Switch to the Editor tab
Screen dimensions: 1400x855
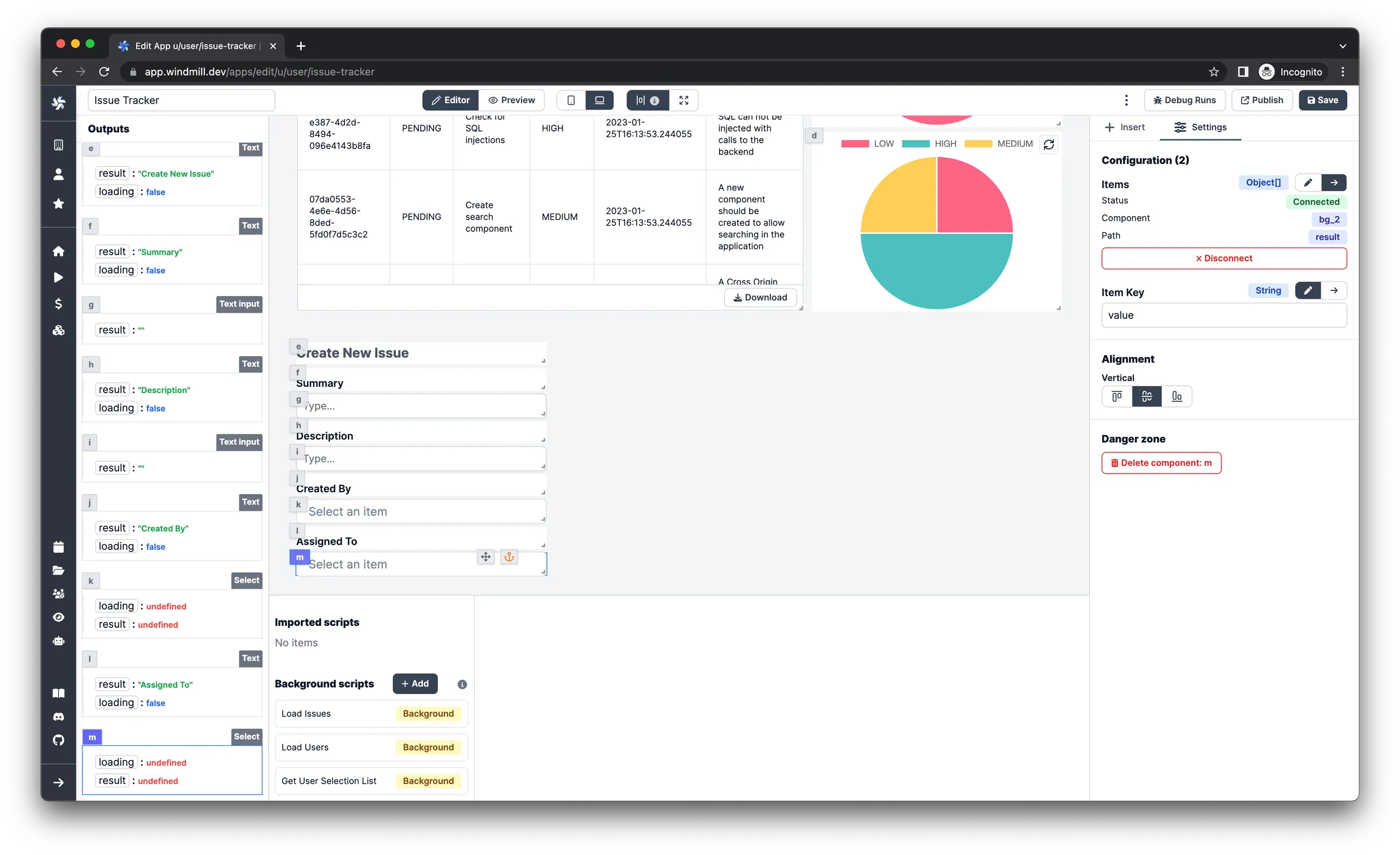tap(450, 100)
